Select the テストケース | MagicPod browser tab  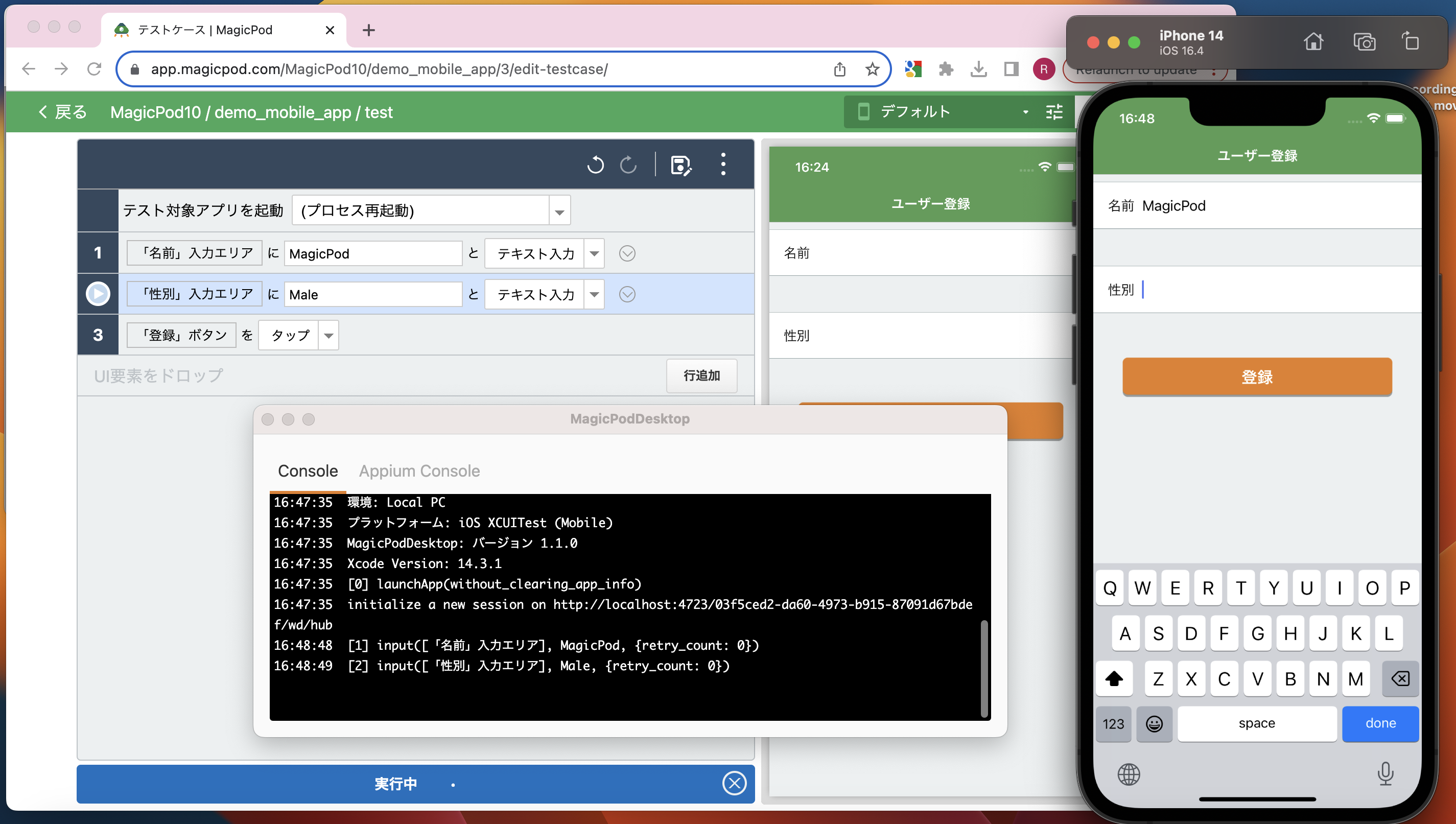(224, 30)
